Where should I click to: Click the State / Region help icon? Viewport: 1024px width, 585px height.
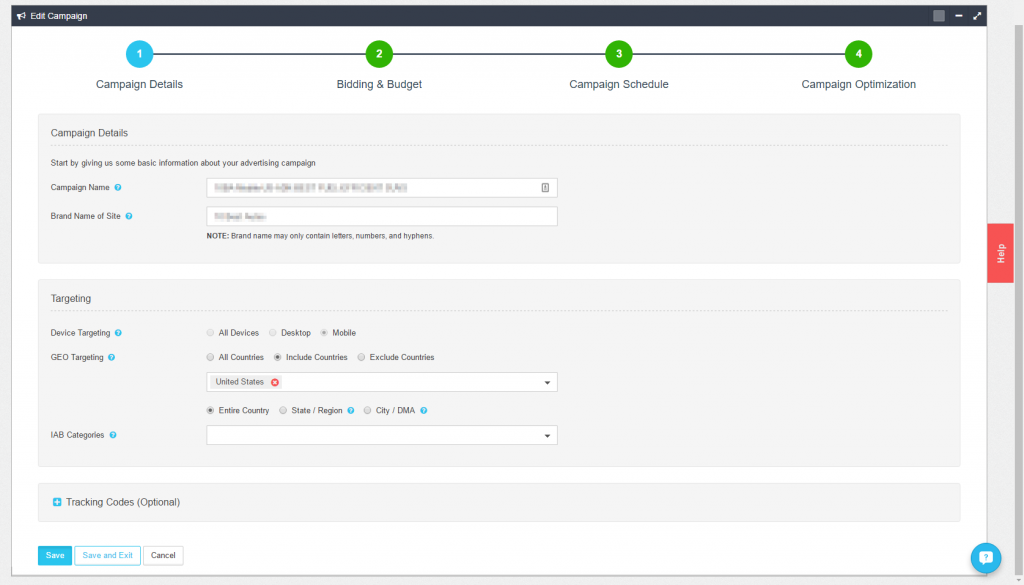pyautogui.click(x=351, y=411)
